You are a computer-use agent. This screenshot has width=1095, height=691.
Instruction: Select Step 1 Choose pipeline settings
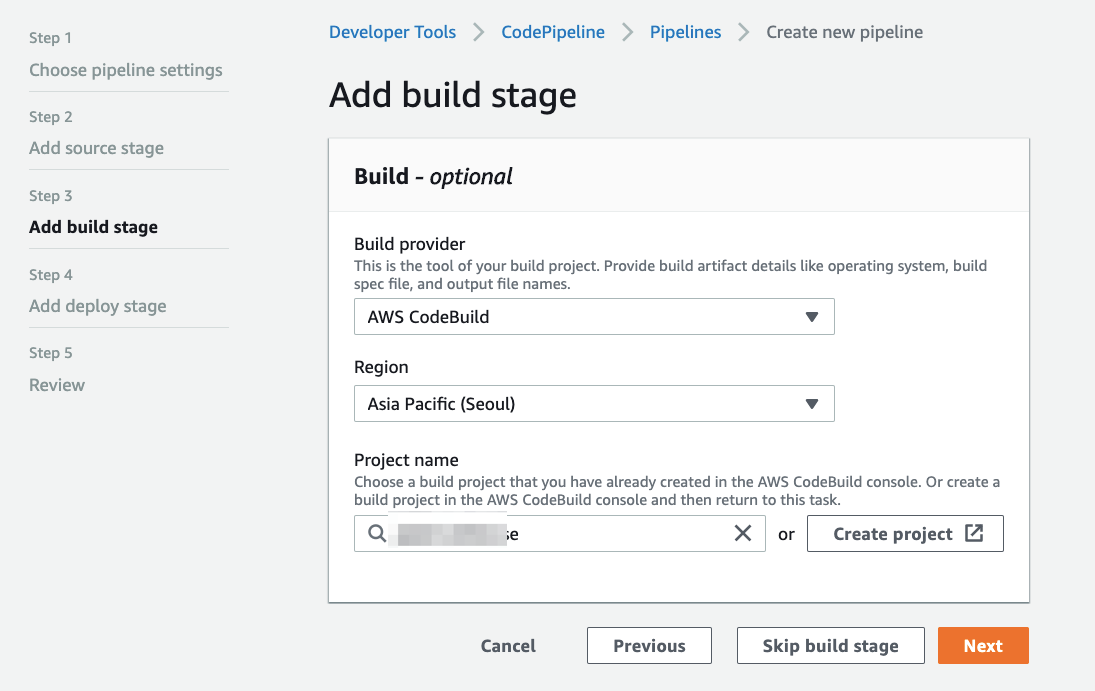126,70
